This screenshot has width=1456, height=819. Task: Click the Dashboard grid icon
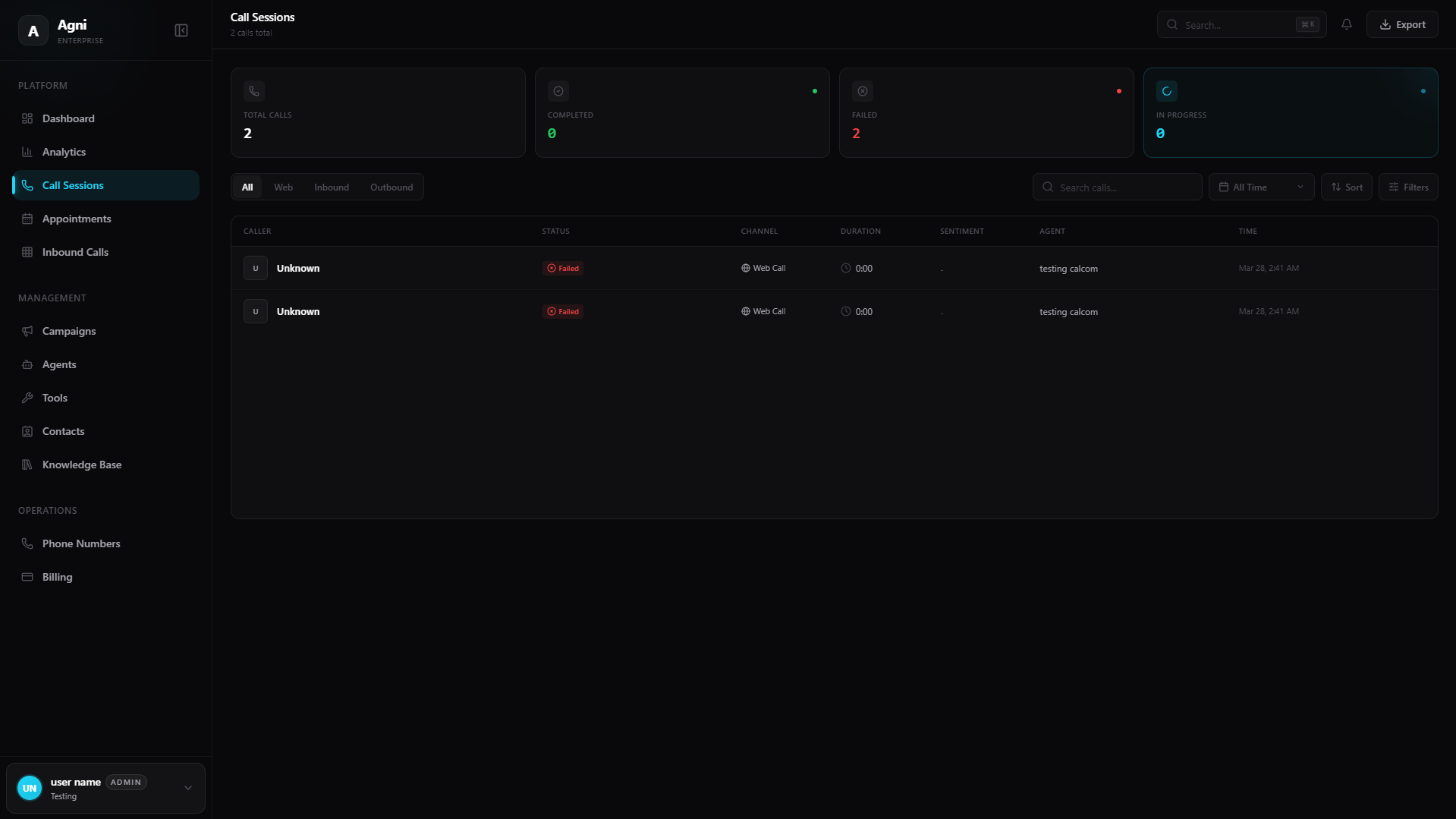27,118
